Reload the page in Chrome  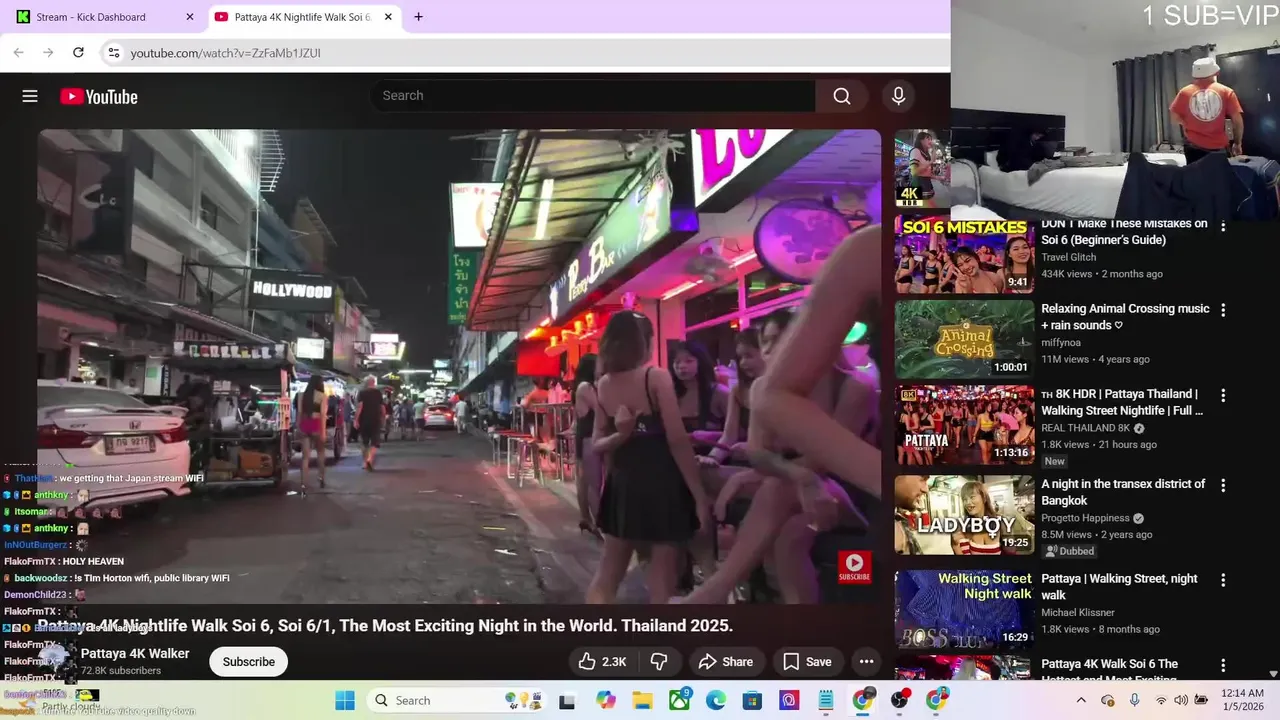click(x=78, y=52)
